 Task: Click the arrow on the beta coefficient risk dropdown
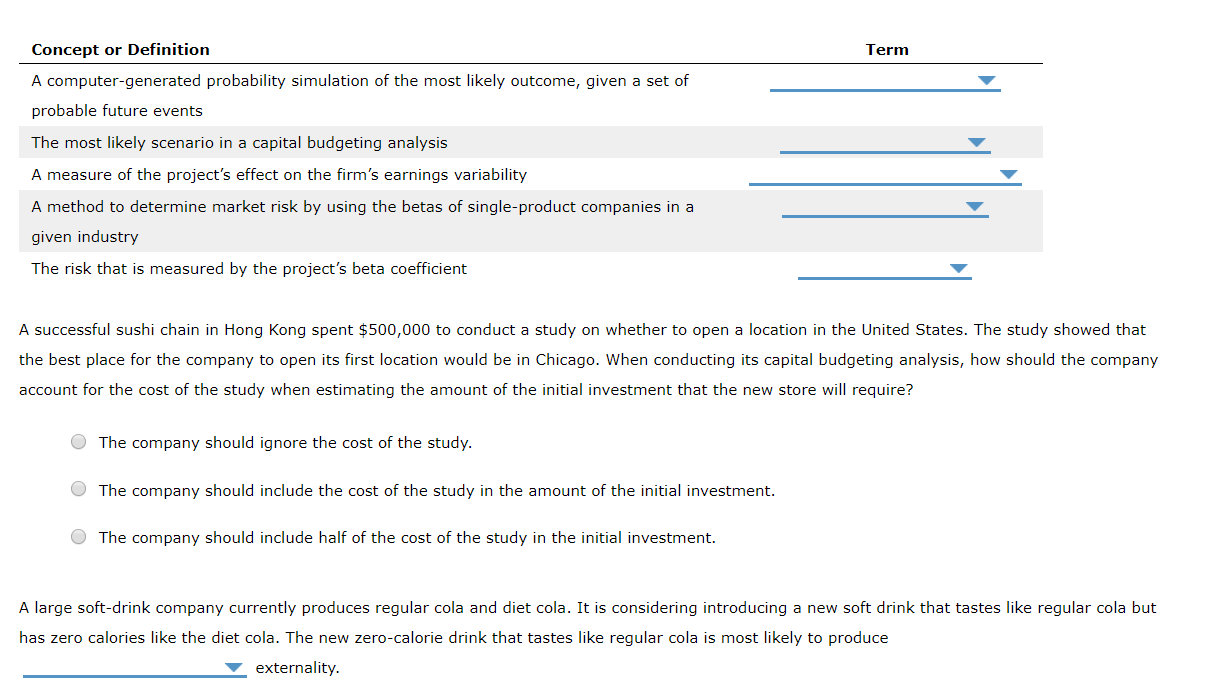tap(959, 268)
